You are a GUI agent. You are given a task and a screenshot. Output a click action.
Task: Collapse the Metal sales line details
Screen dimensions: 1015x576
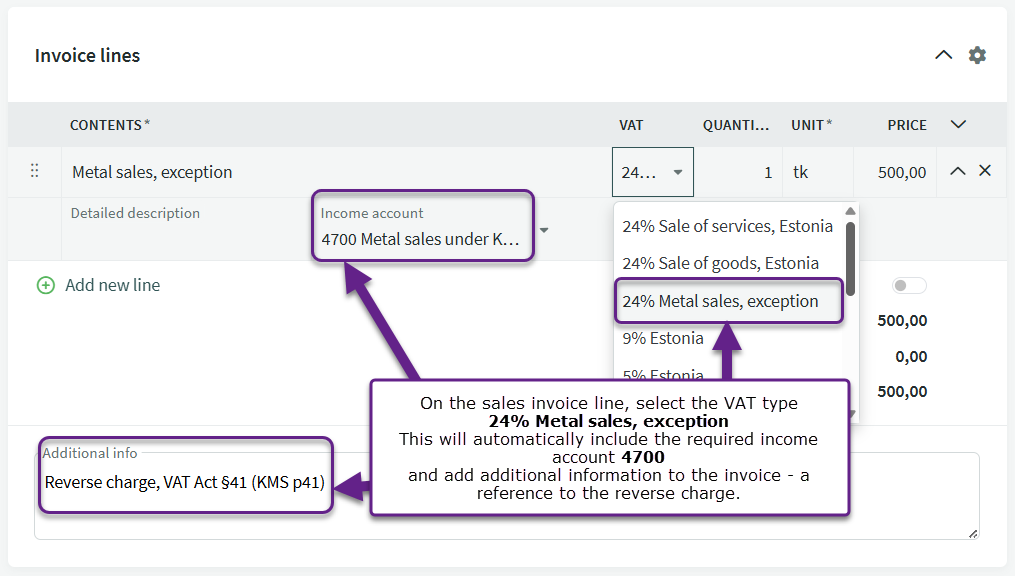957,171
